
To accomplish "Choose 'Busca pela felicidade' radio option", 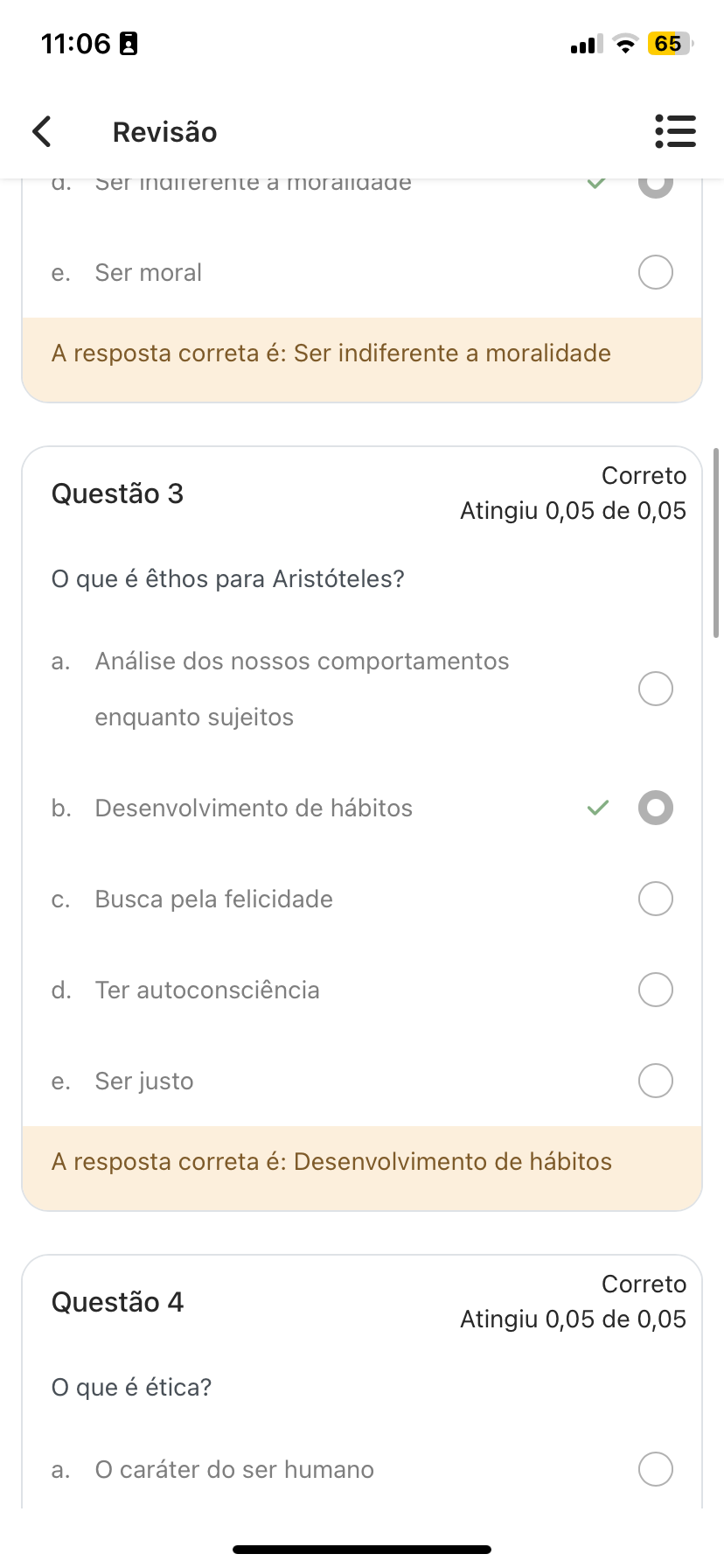I will (x=656, y=899).
